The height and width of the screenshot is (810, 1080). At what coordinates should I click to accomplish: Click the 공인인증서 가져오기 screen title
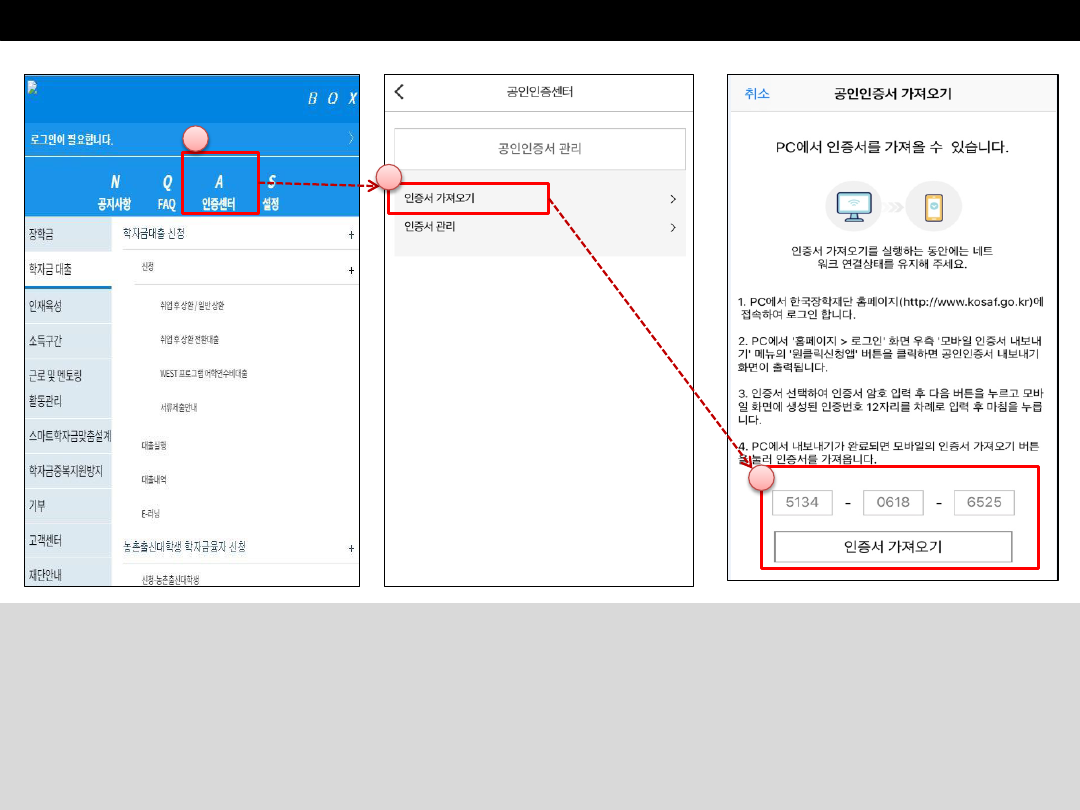click(893, 94)
